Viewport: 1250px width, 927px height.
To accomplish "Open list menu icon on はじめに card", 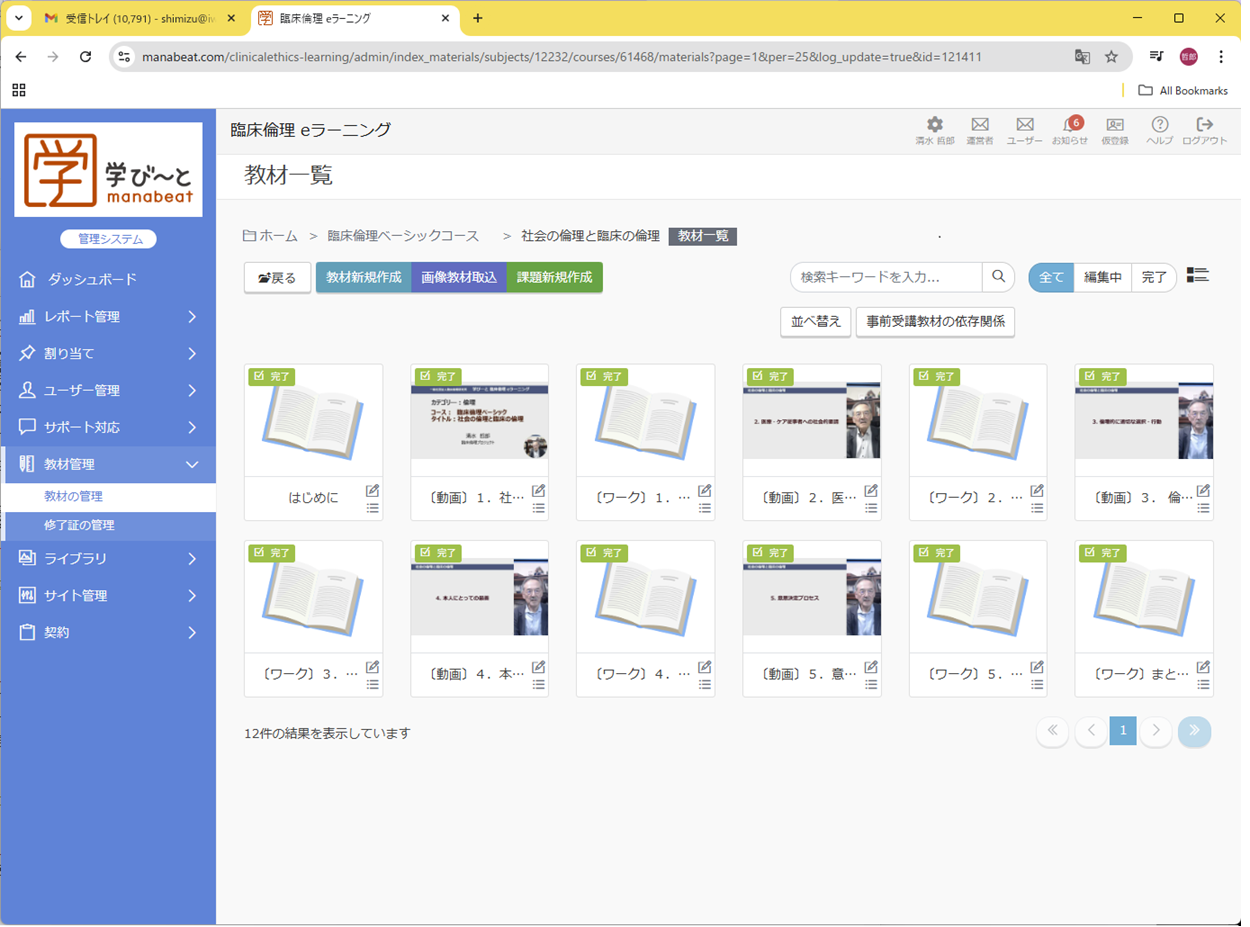I will pos(372,508).
